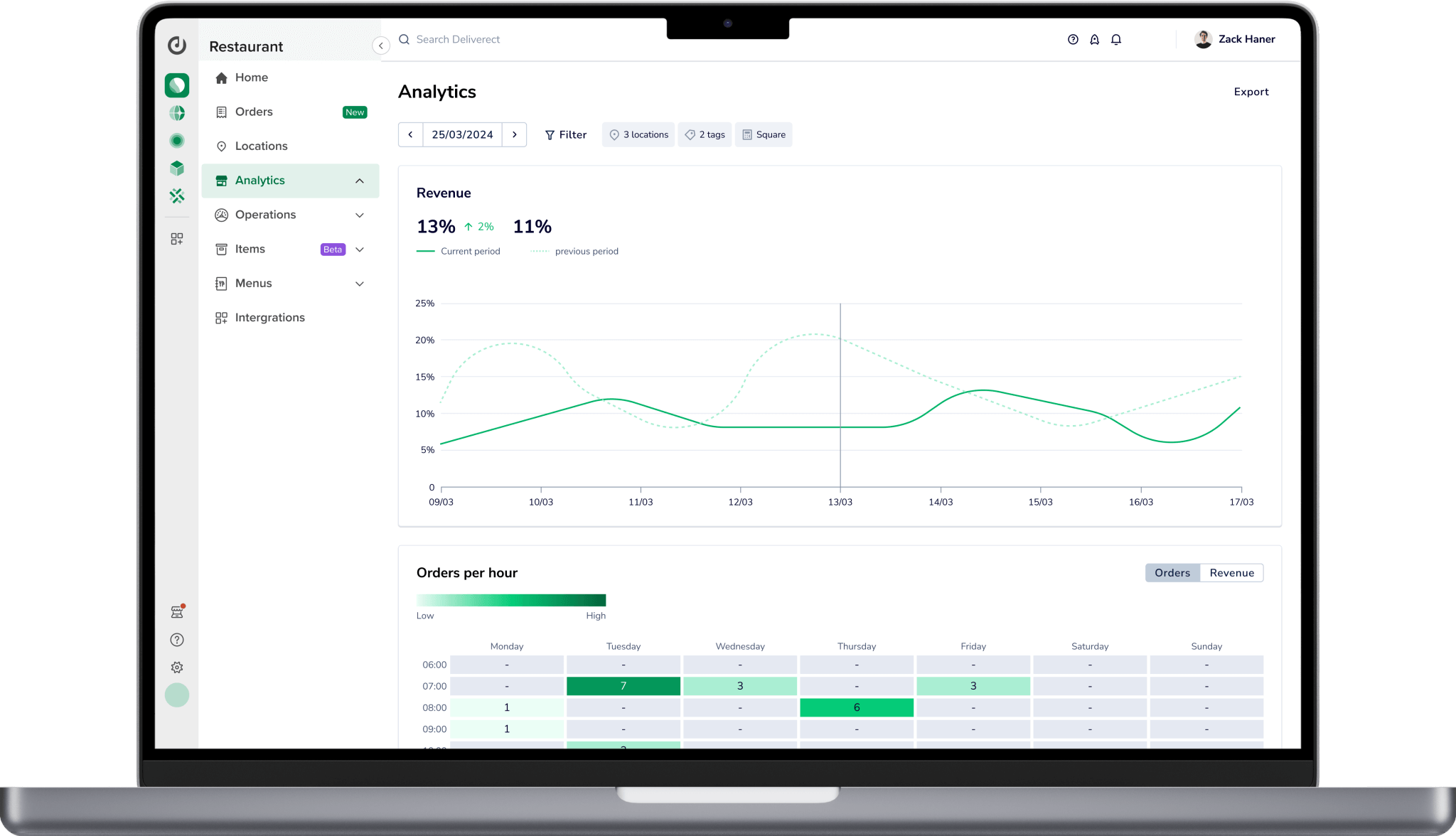Open the app store plus icon in left rail
This screenshot has height=836, width=1456.
[177, 238]
